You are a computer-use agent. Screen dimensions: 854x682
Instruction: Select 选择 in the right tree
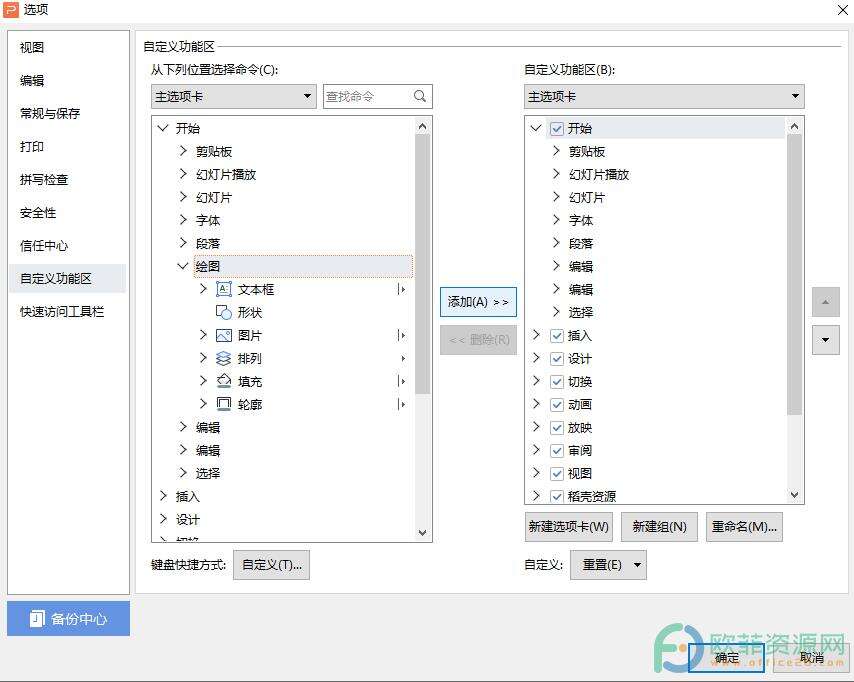pos(581,312)
